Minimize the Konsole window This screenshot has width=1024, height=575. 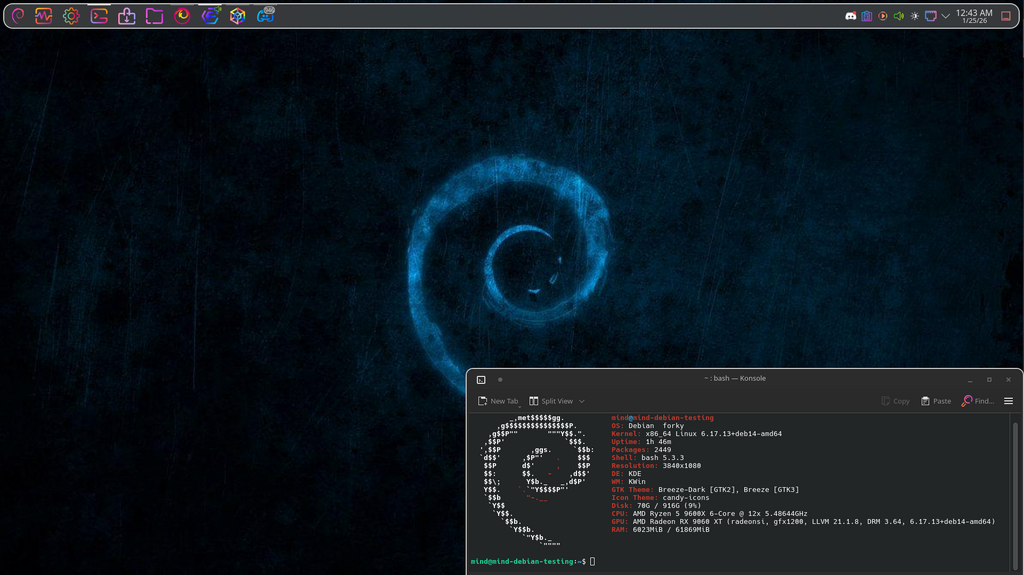[x=970, y=380]
